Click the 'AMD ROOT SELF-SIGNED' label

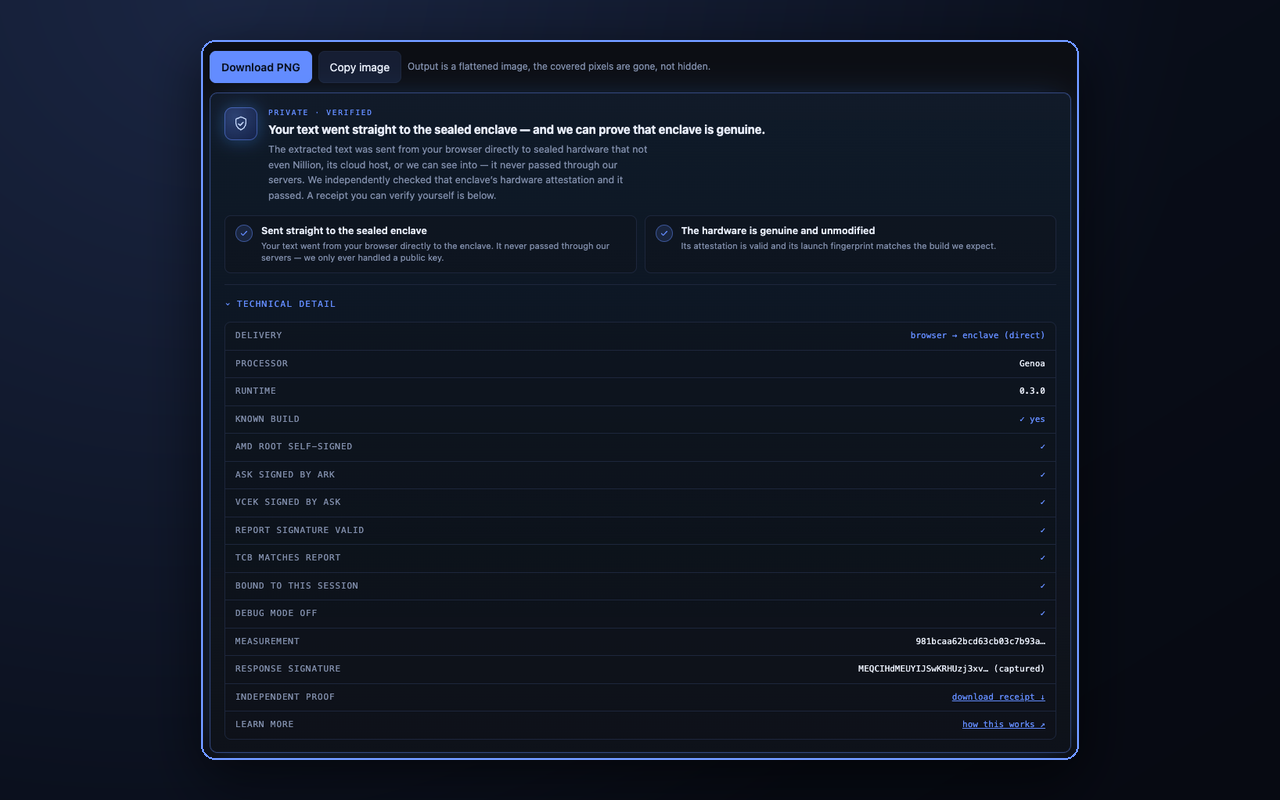tap(294, 447)
